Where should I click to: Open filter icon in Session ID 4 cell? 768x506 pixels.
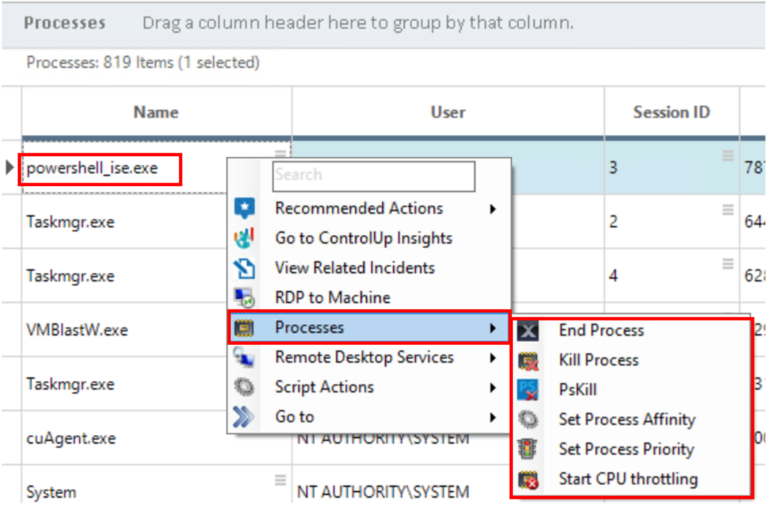click(x=728, y=264)
